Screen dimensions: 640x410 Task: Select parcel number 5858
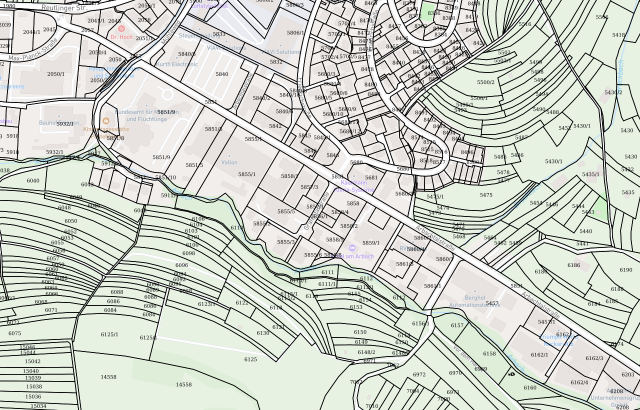pos(353,204)
